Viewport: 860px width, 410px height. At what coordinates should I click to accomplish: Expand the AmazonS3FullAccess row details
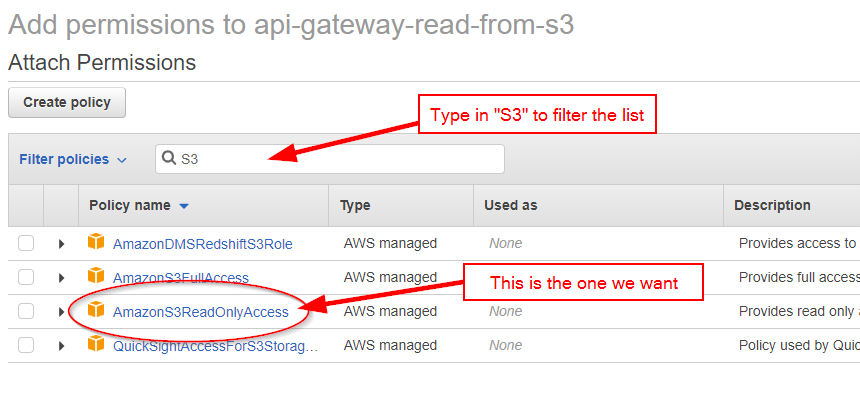click(61, 278)
